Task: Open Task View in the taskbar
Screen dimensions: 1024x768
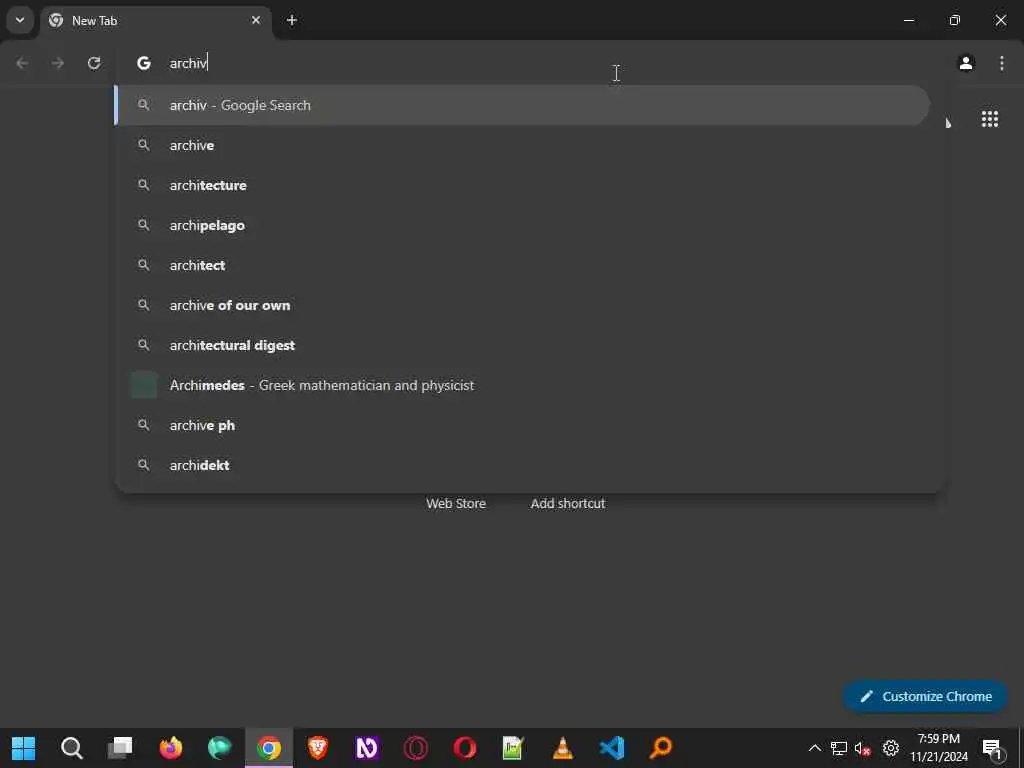Action: tap(121, 748)
